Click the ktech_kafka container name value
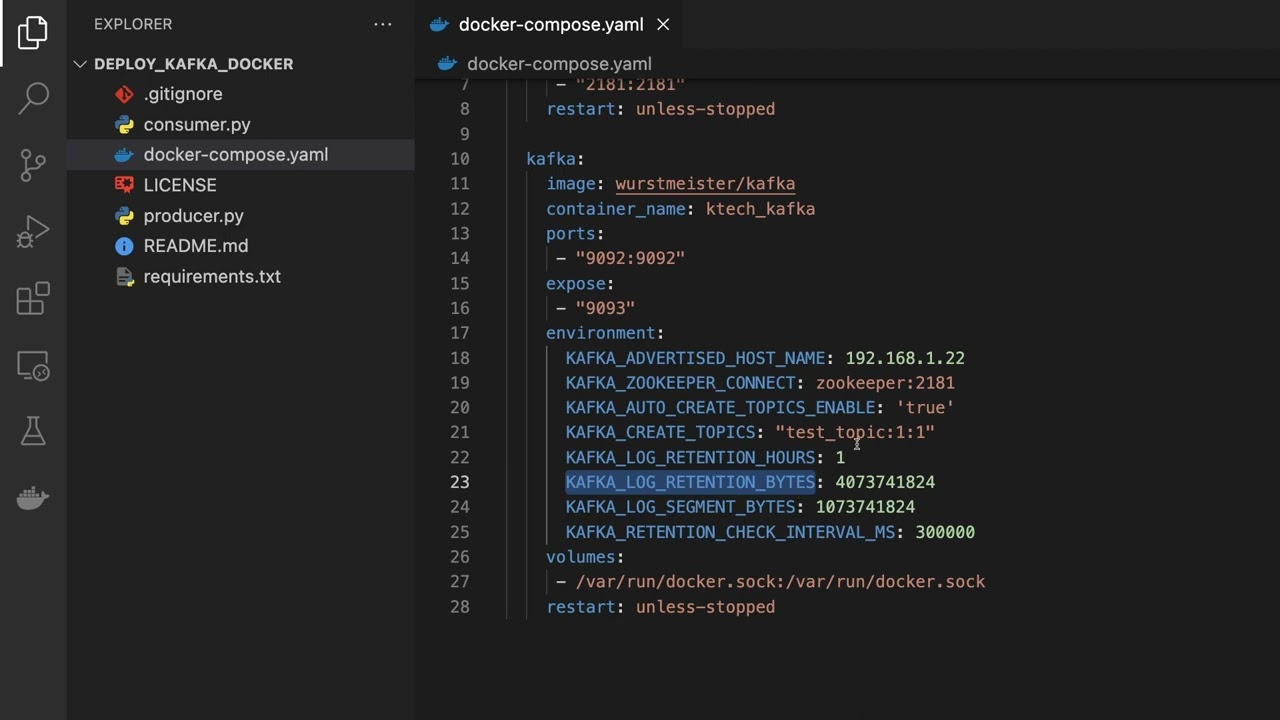The width and height of the screenshot is (1280, 720). pos(760,209)
